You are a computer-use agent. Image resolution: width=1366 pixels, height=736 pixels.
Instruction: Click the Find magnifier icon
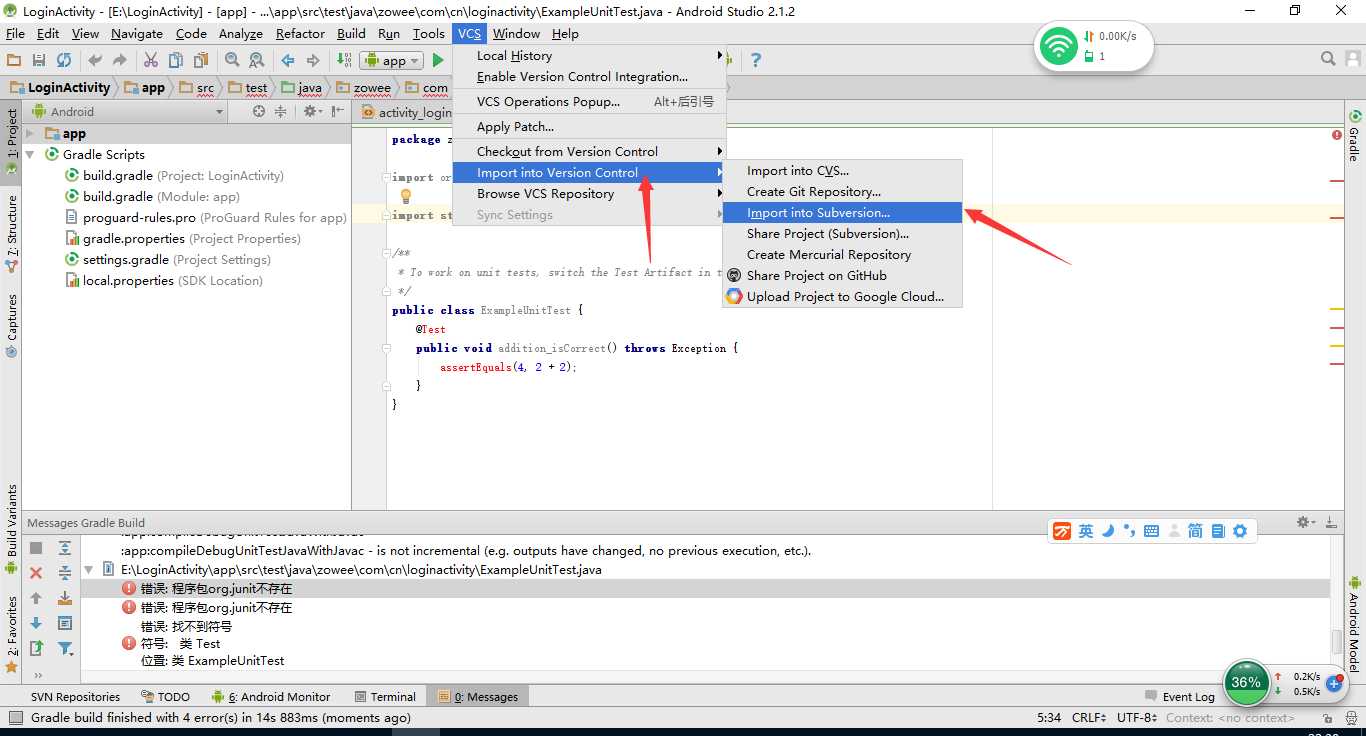pos(232,61)
